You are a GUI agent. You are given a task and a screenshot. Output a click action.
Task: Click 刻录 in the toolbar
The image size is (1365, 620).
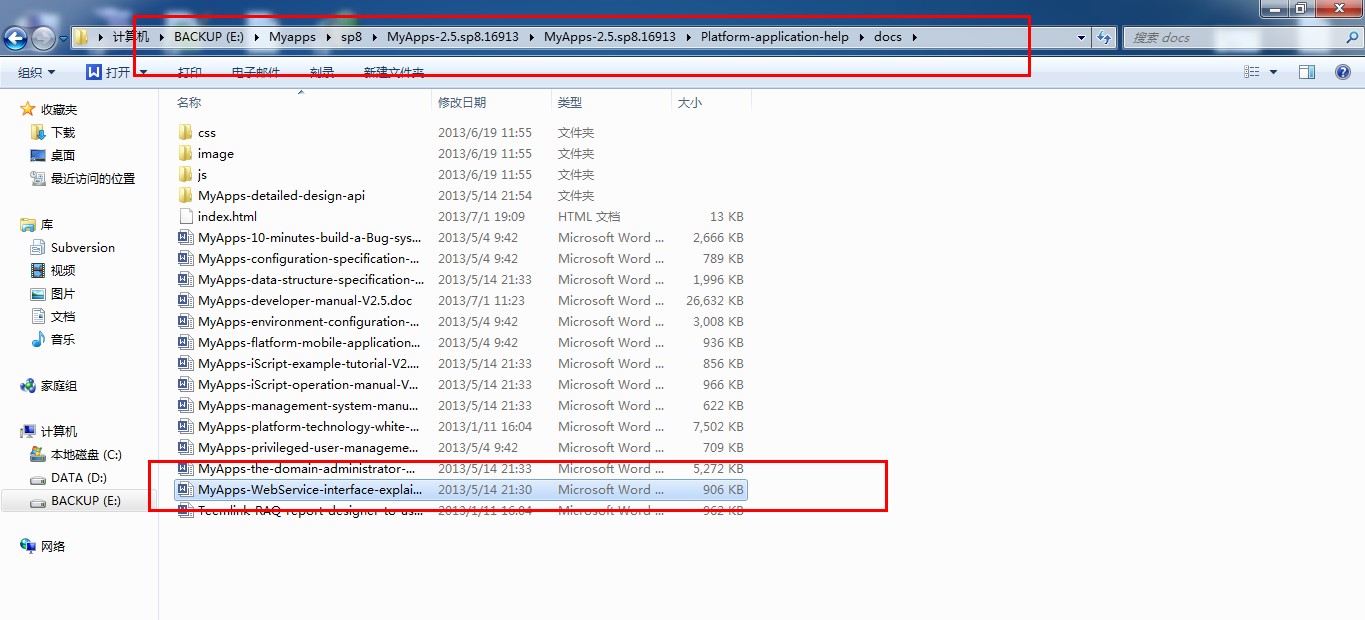pos(322,72)
